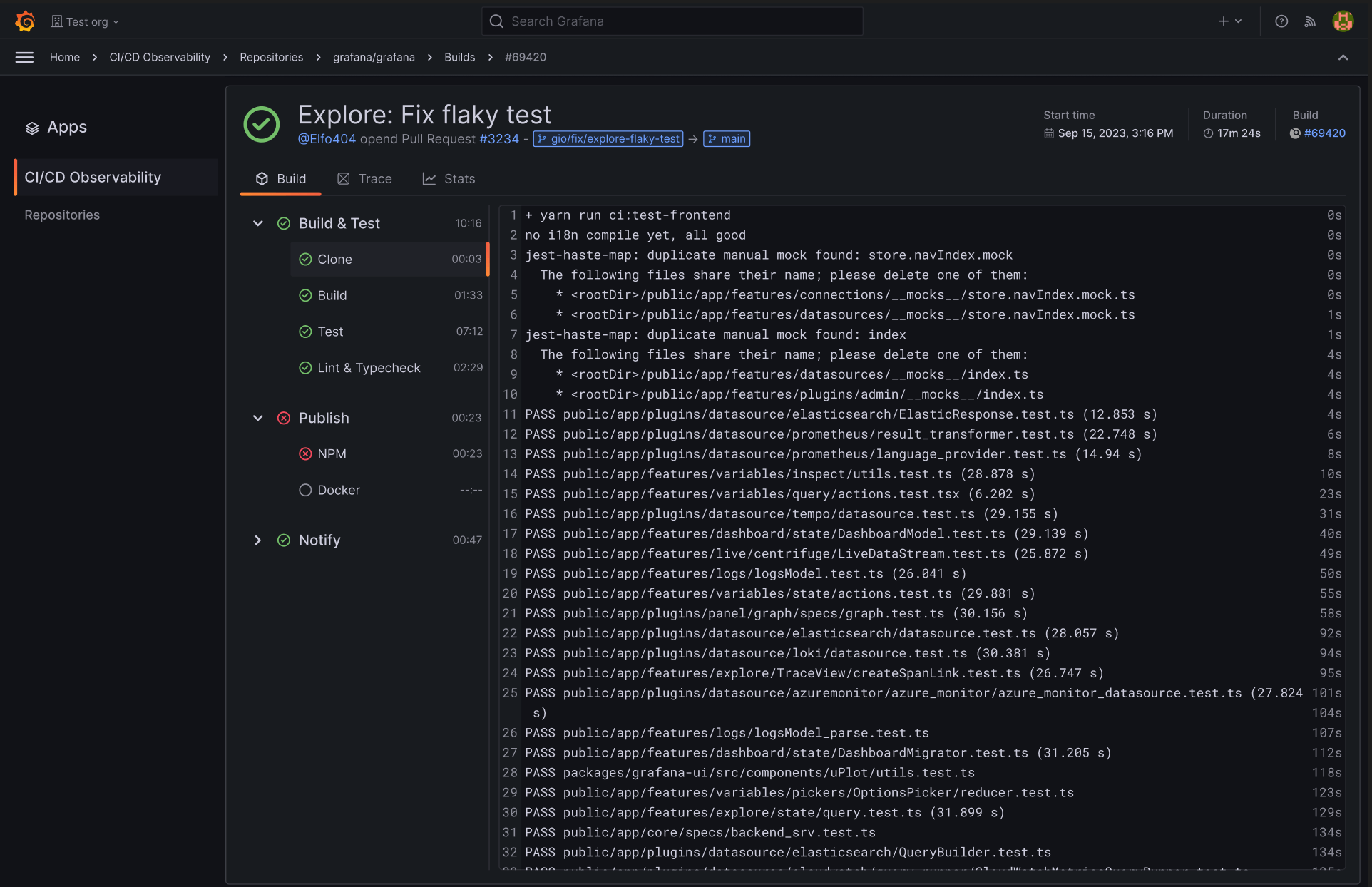Open the user profile avatar
This screenshot has height=887, width=1372.
point(1343,21)
